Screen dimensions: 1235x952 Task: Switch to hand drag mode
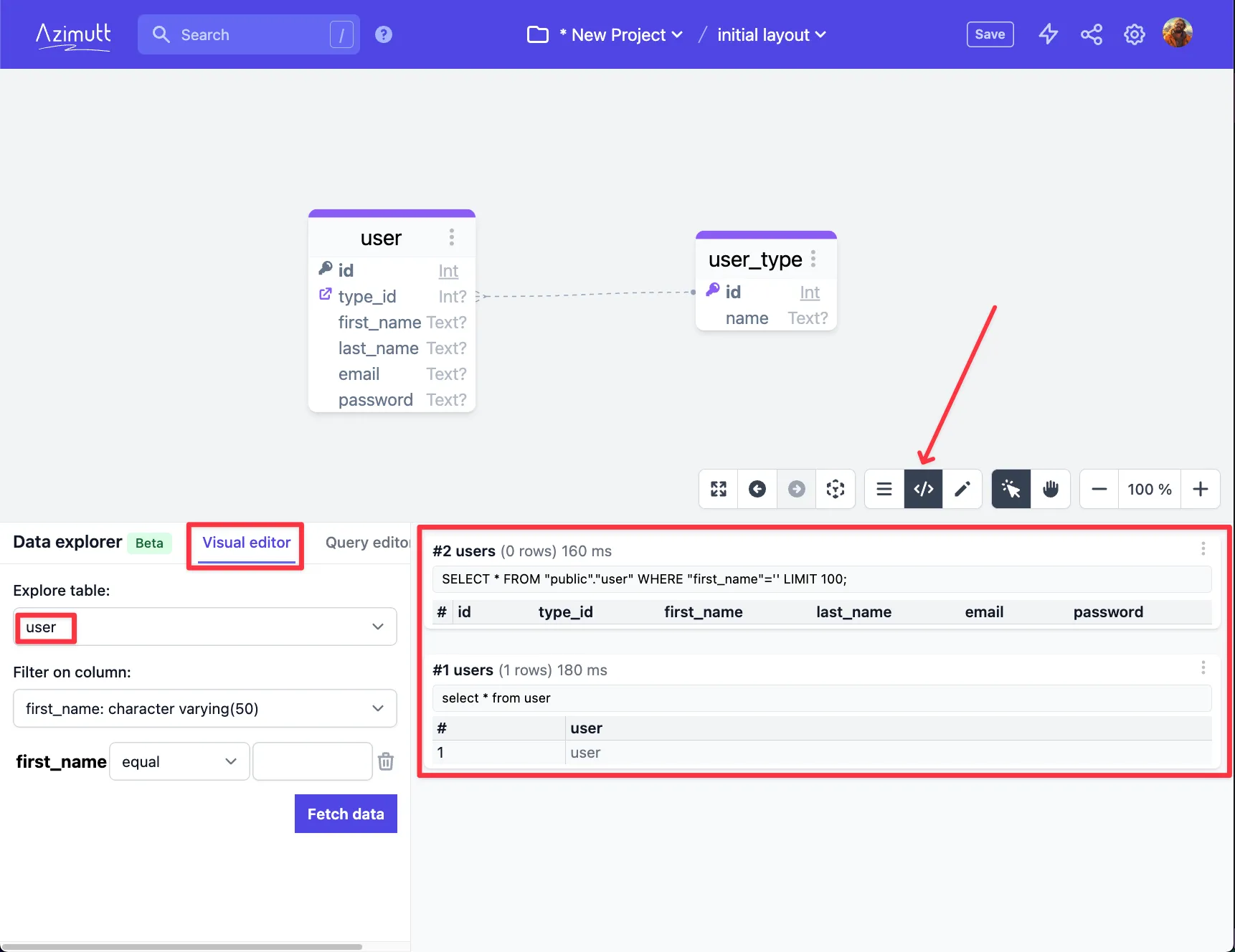(1051, 489)
